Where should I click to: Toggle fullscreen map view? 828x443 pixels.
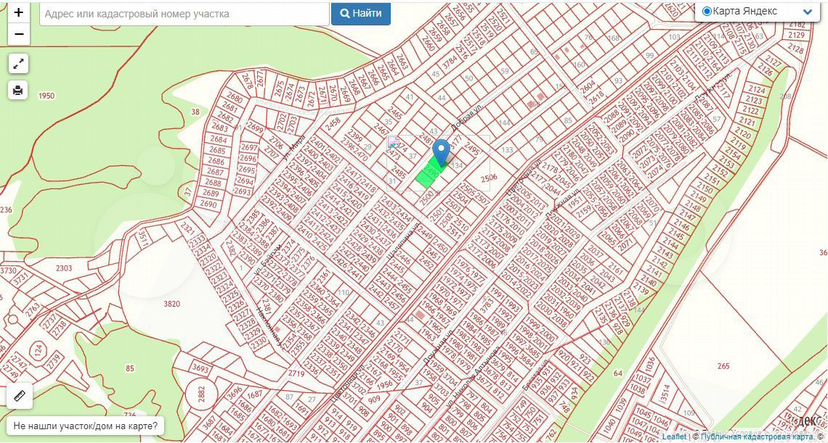pos(18,64)
